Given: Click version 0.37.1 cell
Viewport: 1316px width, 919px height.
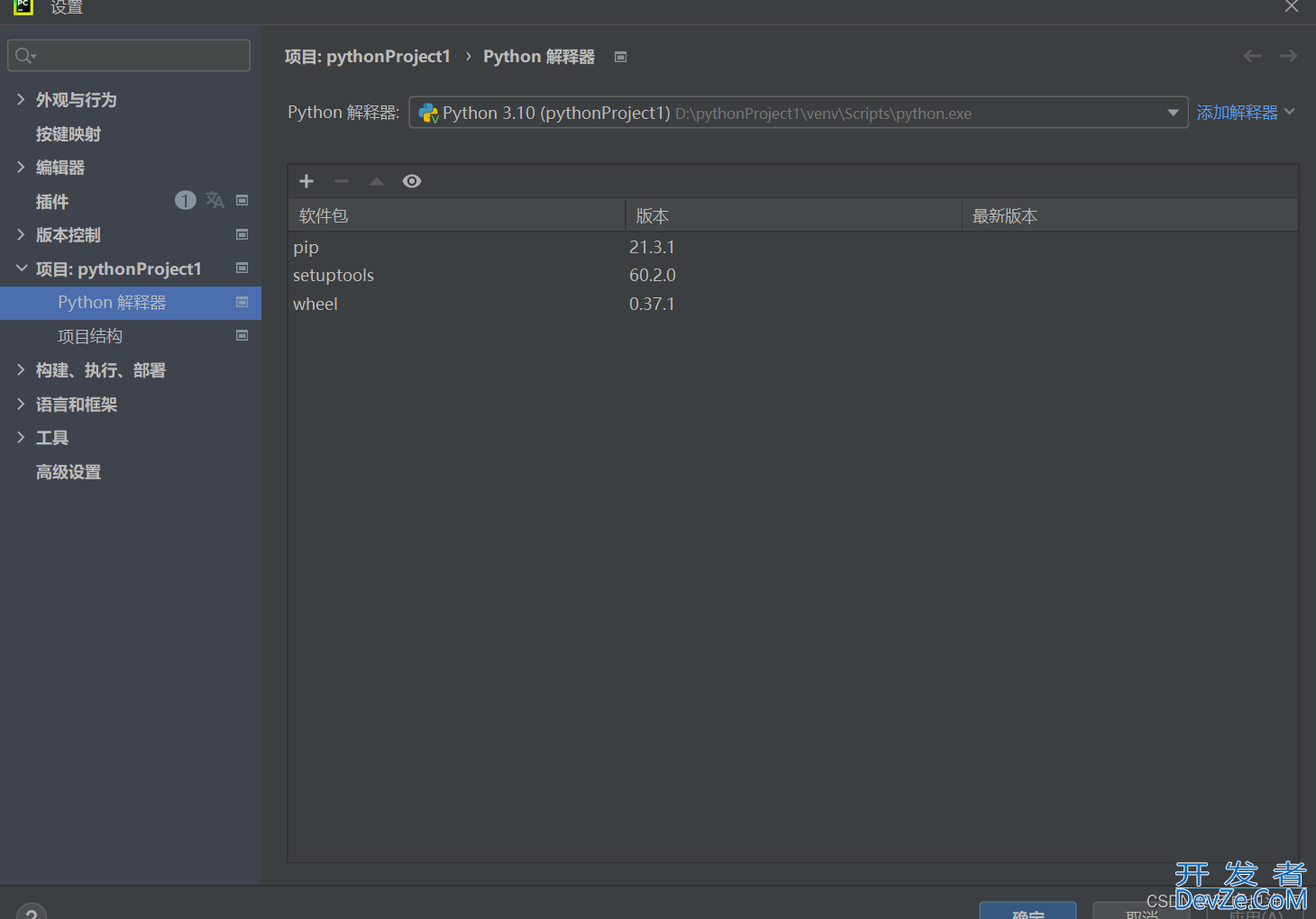Looking at the screenshot, I should 652,304.
